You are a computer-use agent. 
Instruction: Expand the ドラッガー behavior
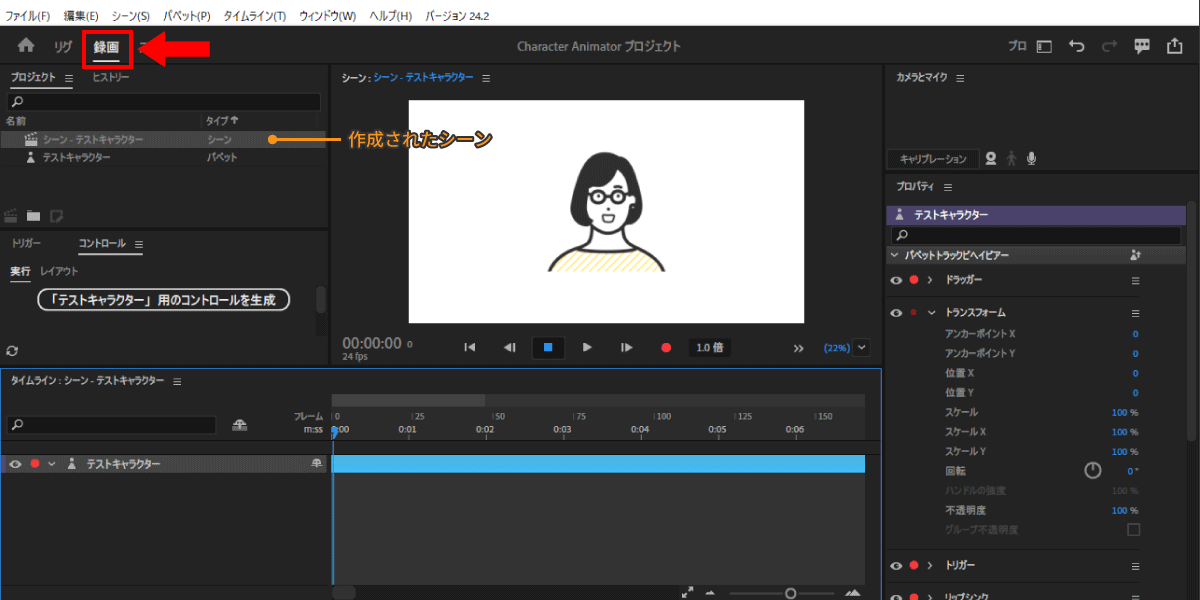click(x=930, y=281)
